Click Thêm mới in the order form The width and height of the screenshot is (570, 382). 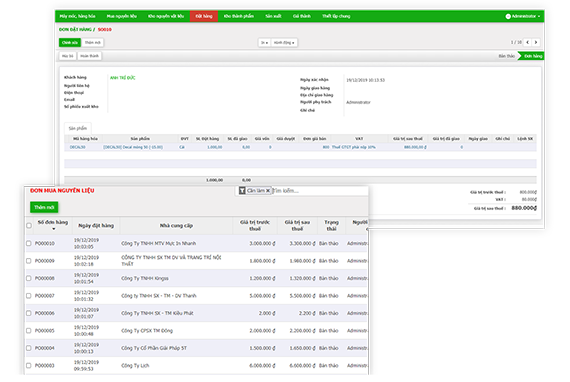point(92,43)
